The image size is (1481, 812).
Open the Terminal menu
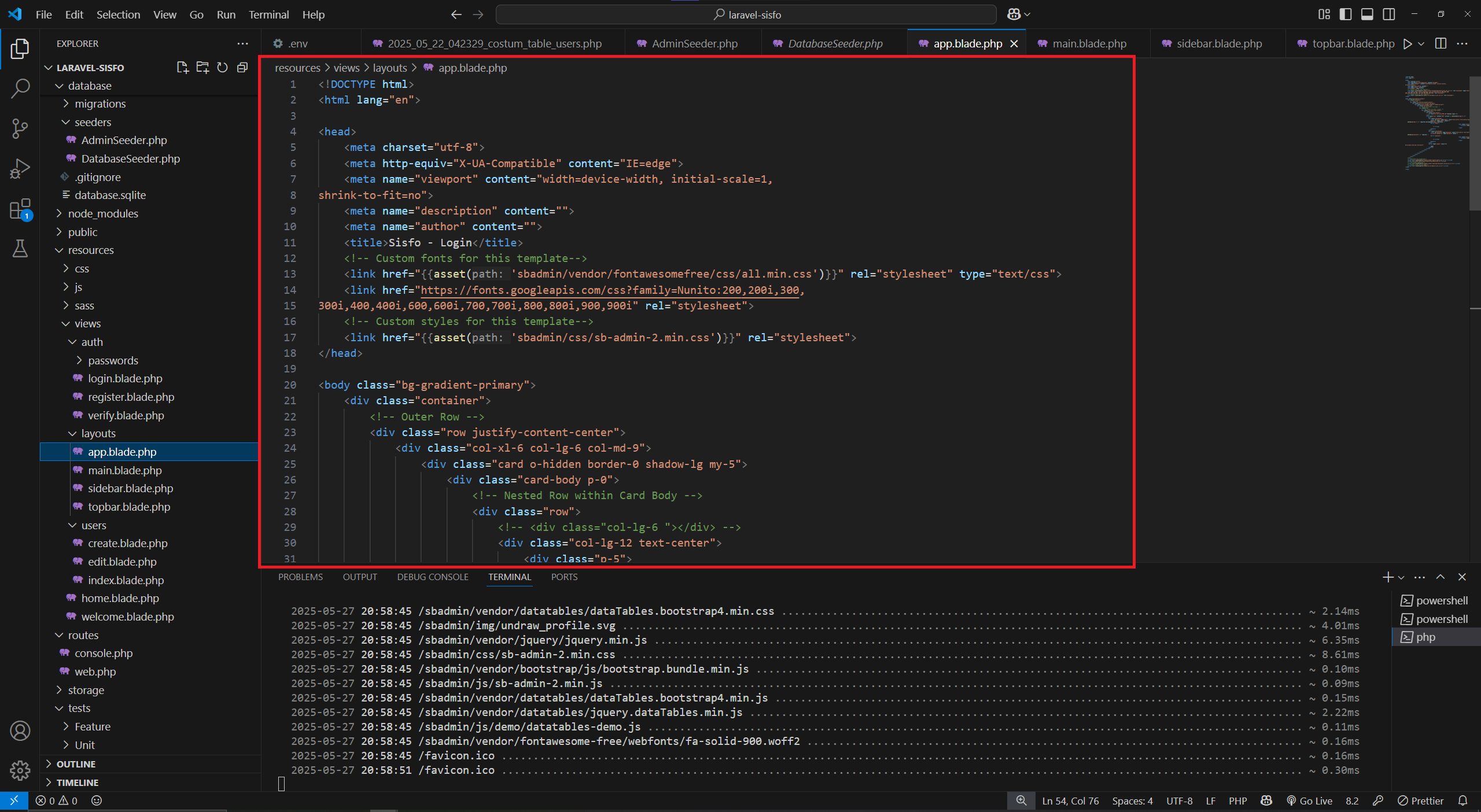pyautogui.click(x=268, y=14)
